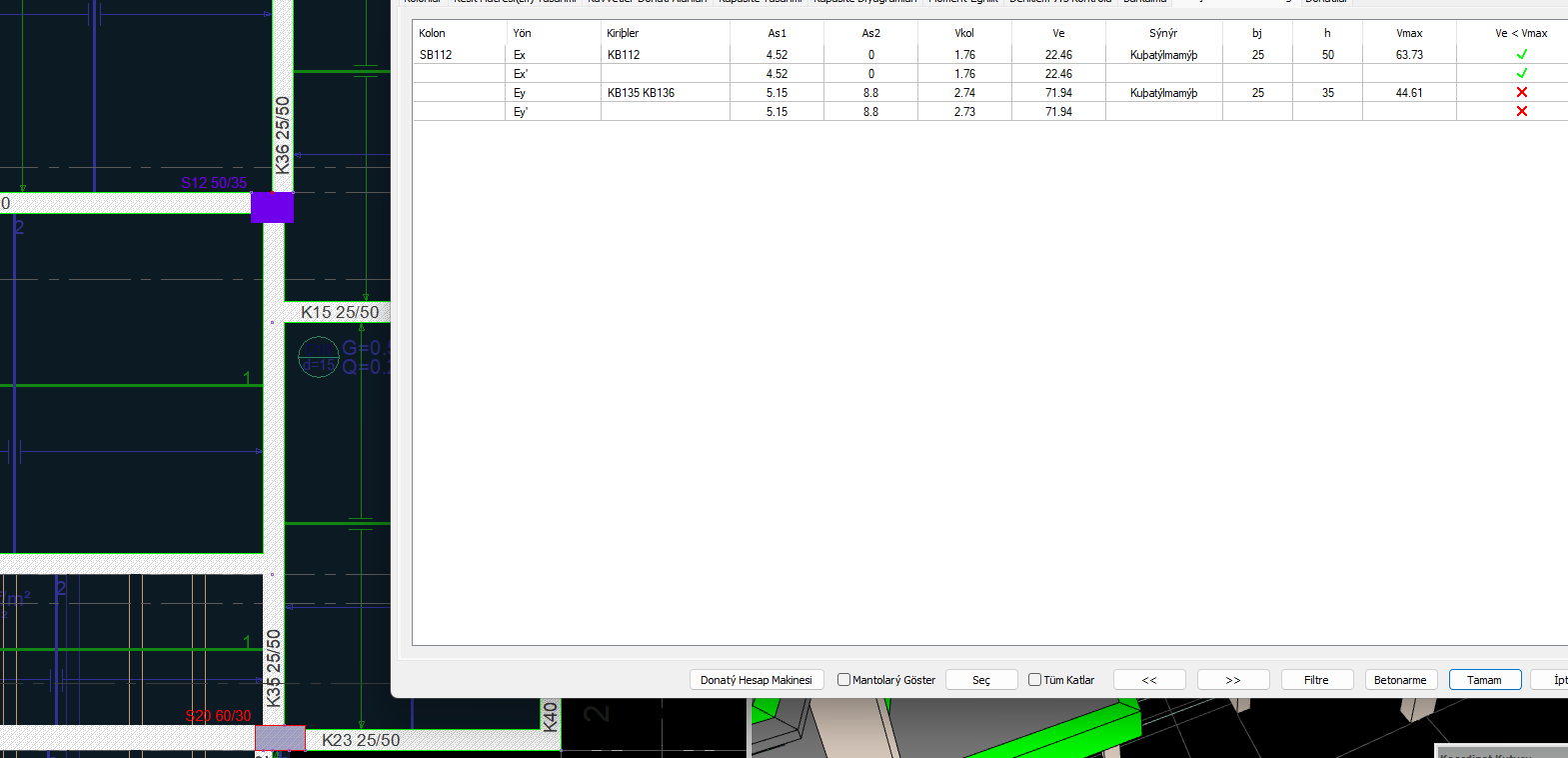Image resolution: width=1568 pixels, height=758 pixels.
Task: Click the As2 column header
Action: pyautogui.click(x=870, y=33)
